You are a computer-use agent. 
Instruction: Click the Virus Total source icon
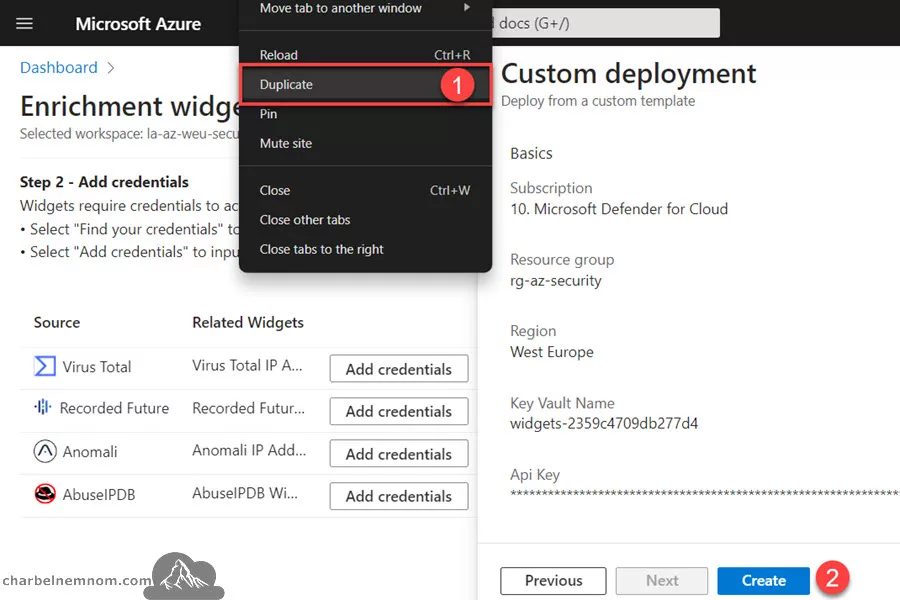point(45,366)
